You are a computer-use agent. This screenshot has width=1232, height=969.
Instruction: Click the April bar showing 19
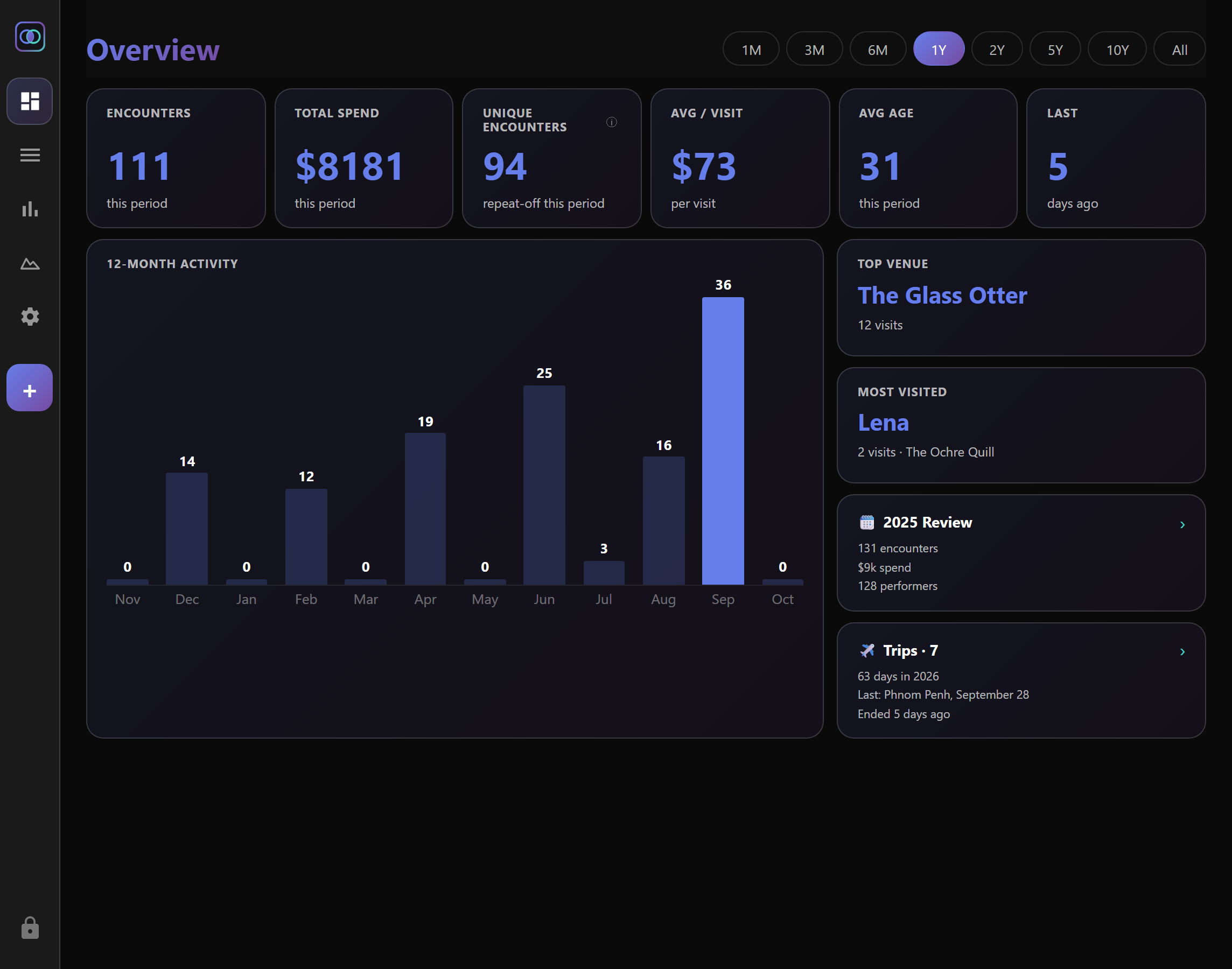click(425, 509)
